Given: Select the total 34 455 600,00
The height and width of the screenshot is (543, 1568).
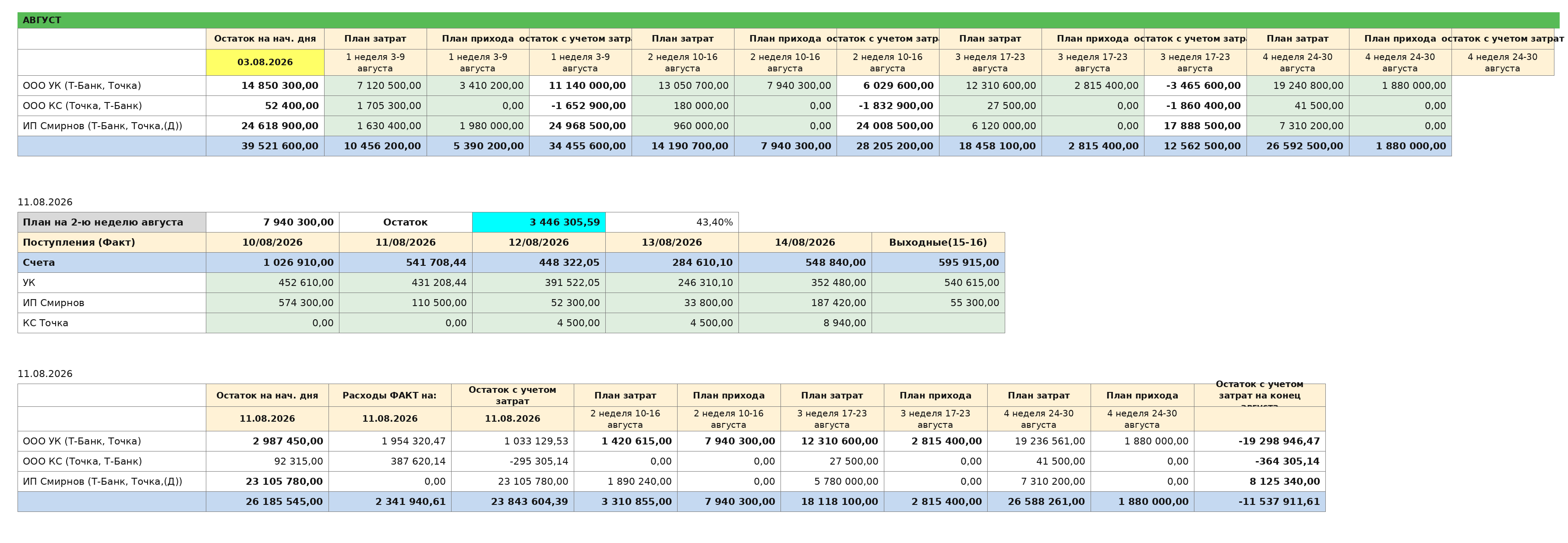Looking at the screenshot, I should pos(580,146).
